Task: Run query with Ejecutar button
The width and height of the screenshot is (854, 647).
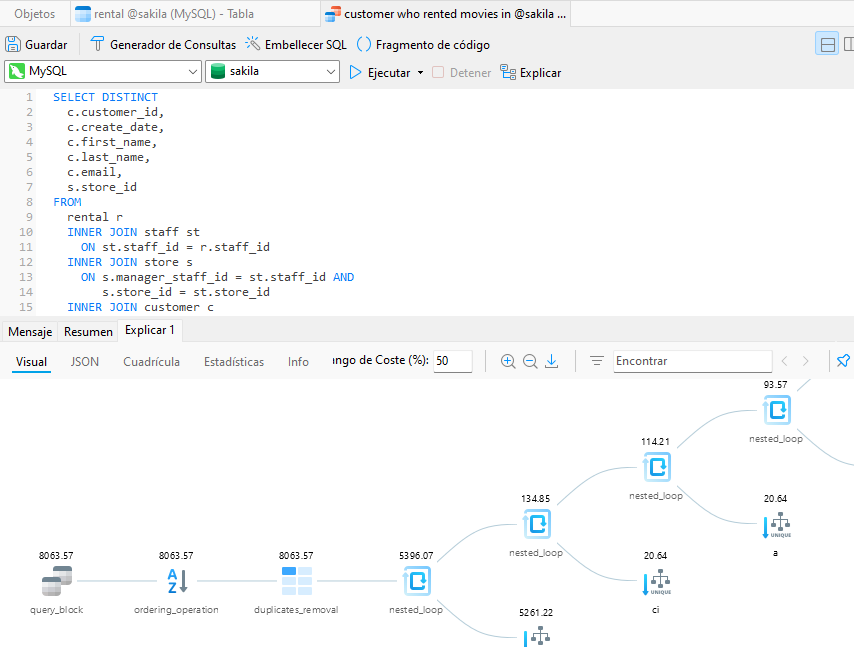Action: [380, 72]
